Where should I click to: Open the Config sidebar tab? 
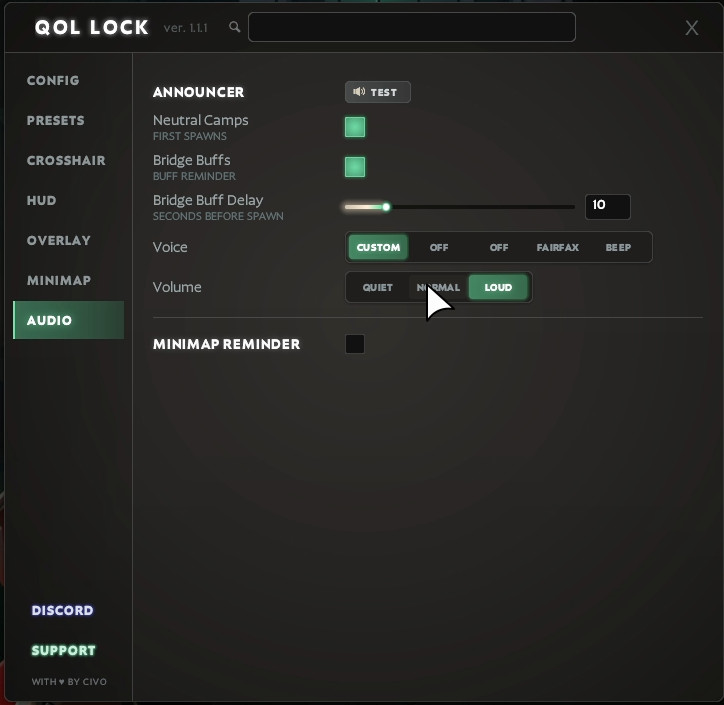(53, 80)
